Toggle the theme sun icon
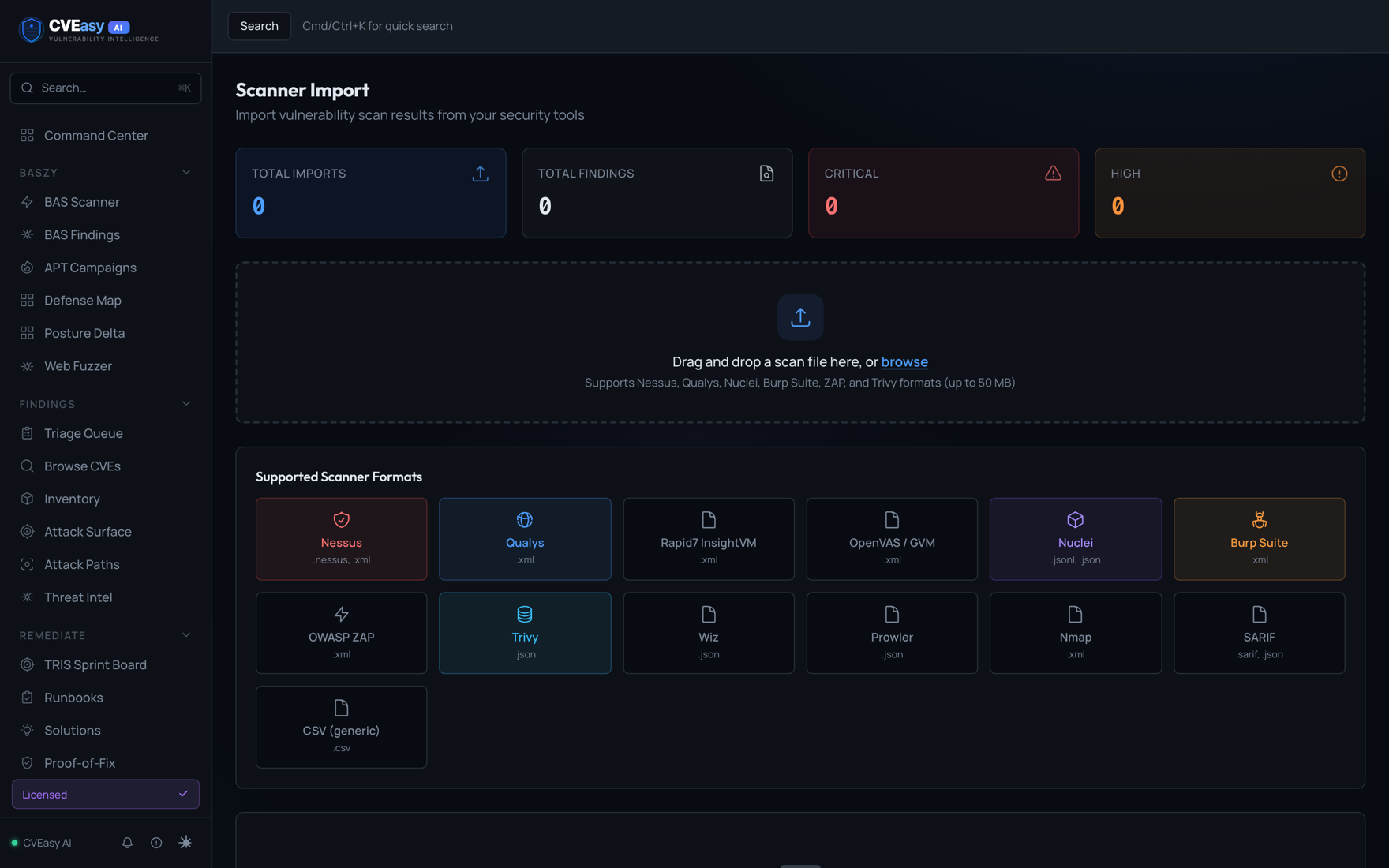 click(185, 843)
